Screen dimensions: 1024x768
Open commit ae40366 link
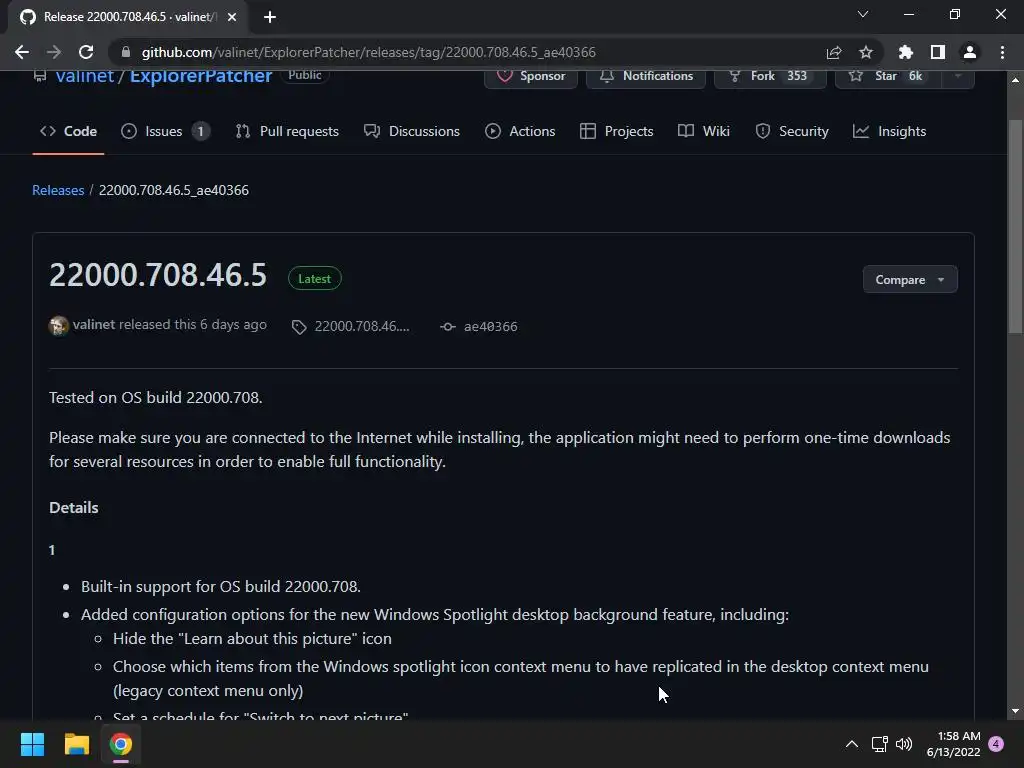(490, 327)
